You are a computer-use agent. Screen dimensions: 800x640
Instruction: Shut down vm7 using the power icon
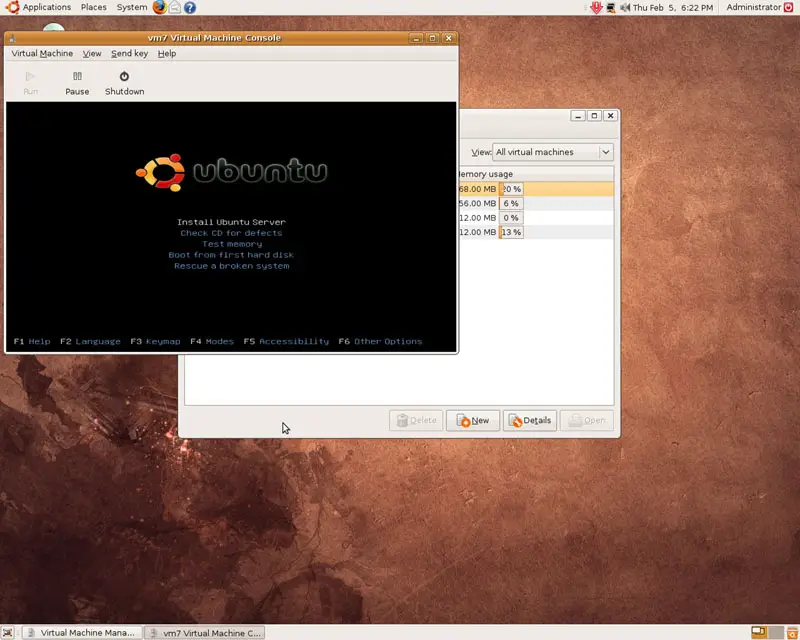point(124,83)
